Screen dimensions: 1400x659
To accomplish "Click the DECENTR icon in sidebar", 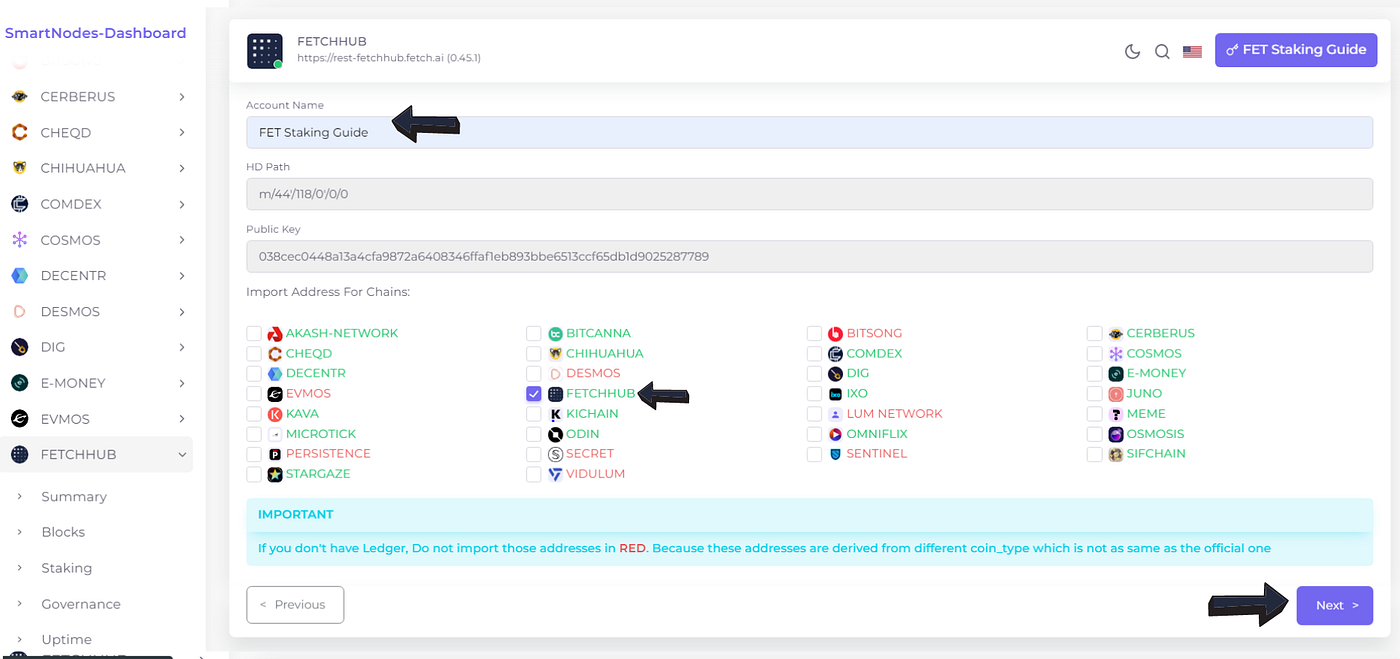I will pyautogui.click(x=19, y=276).
